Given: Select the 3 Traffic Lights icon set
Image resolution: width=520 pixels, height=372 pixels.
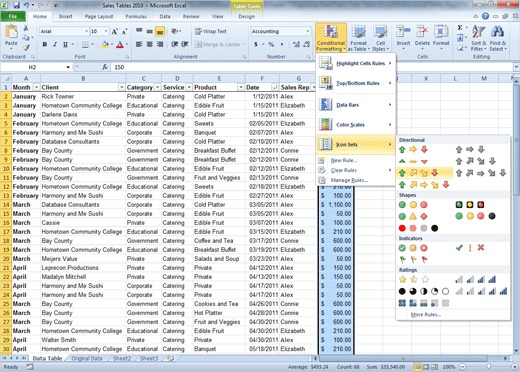Looking at the screenshot, I should pos(413,205).
